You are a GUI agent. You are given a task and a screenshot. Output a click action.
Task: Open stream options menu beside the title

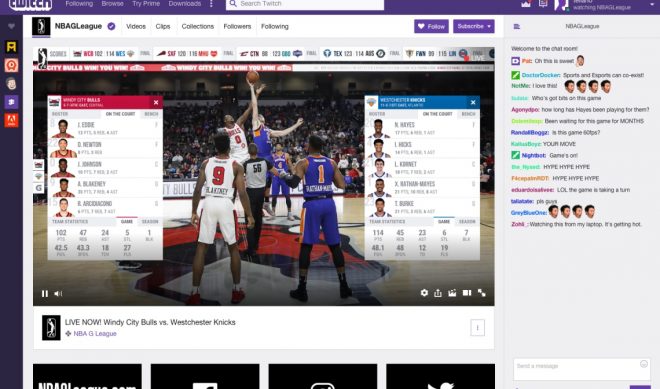[477, 328]
